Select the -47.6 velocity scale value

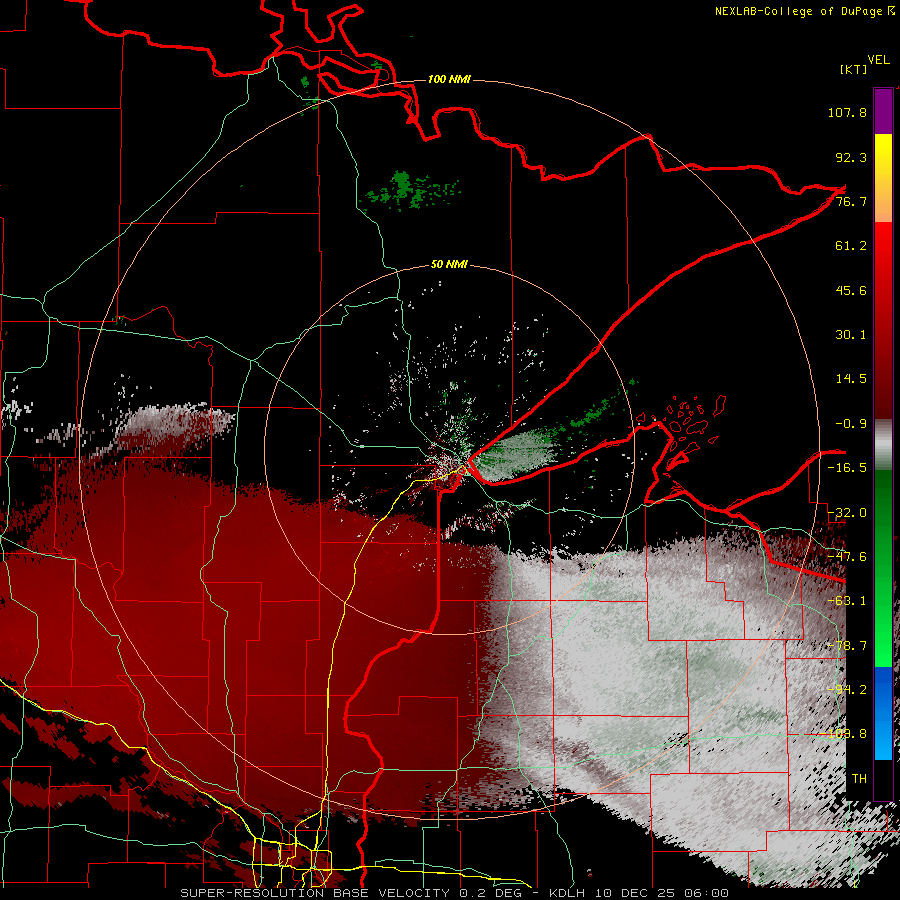tap(847, 557)
